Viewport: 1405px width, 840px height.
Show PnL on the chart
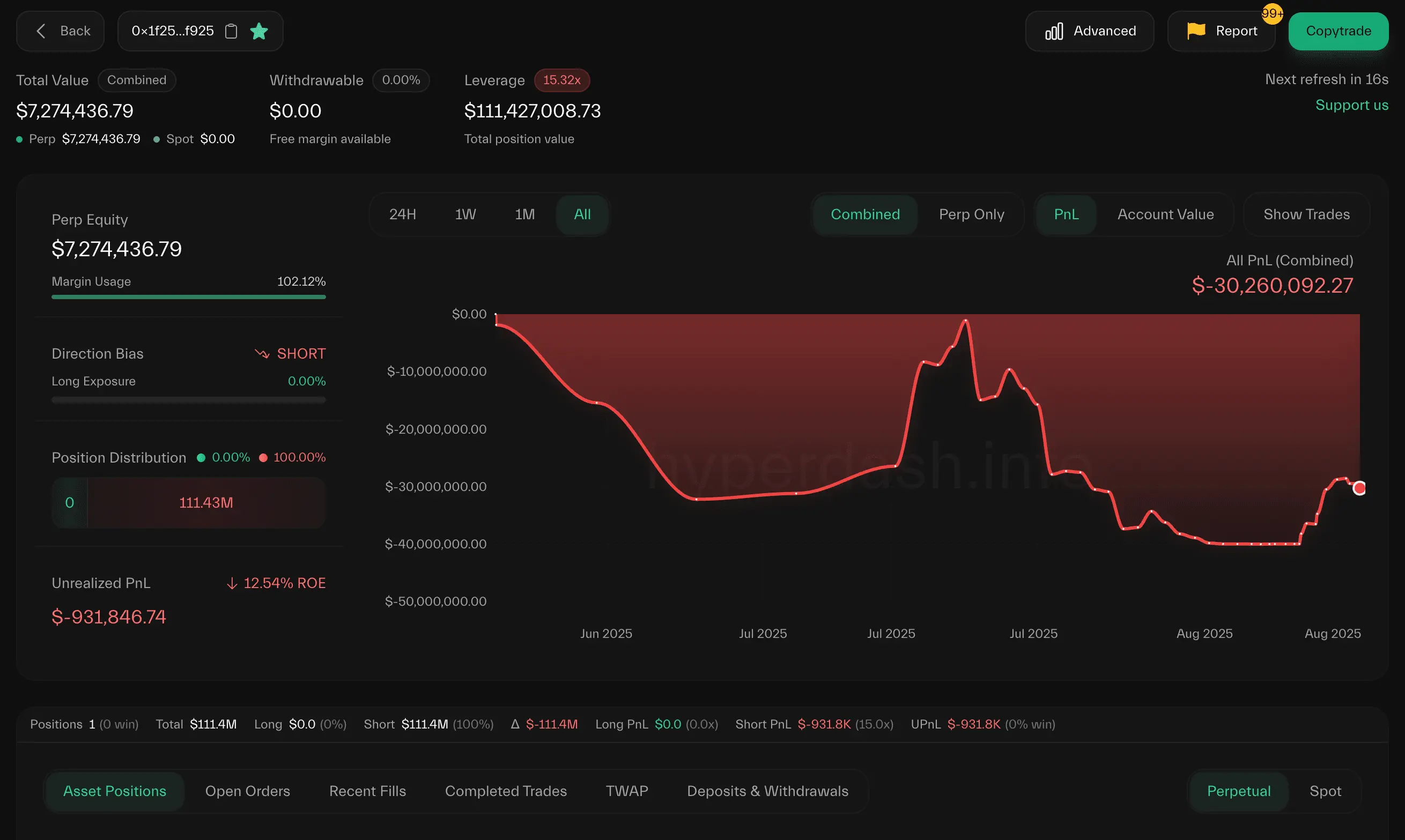pyautogui.click(x=1067, y=214)
